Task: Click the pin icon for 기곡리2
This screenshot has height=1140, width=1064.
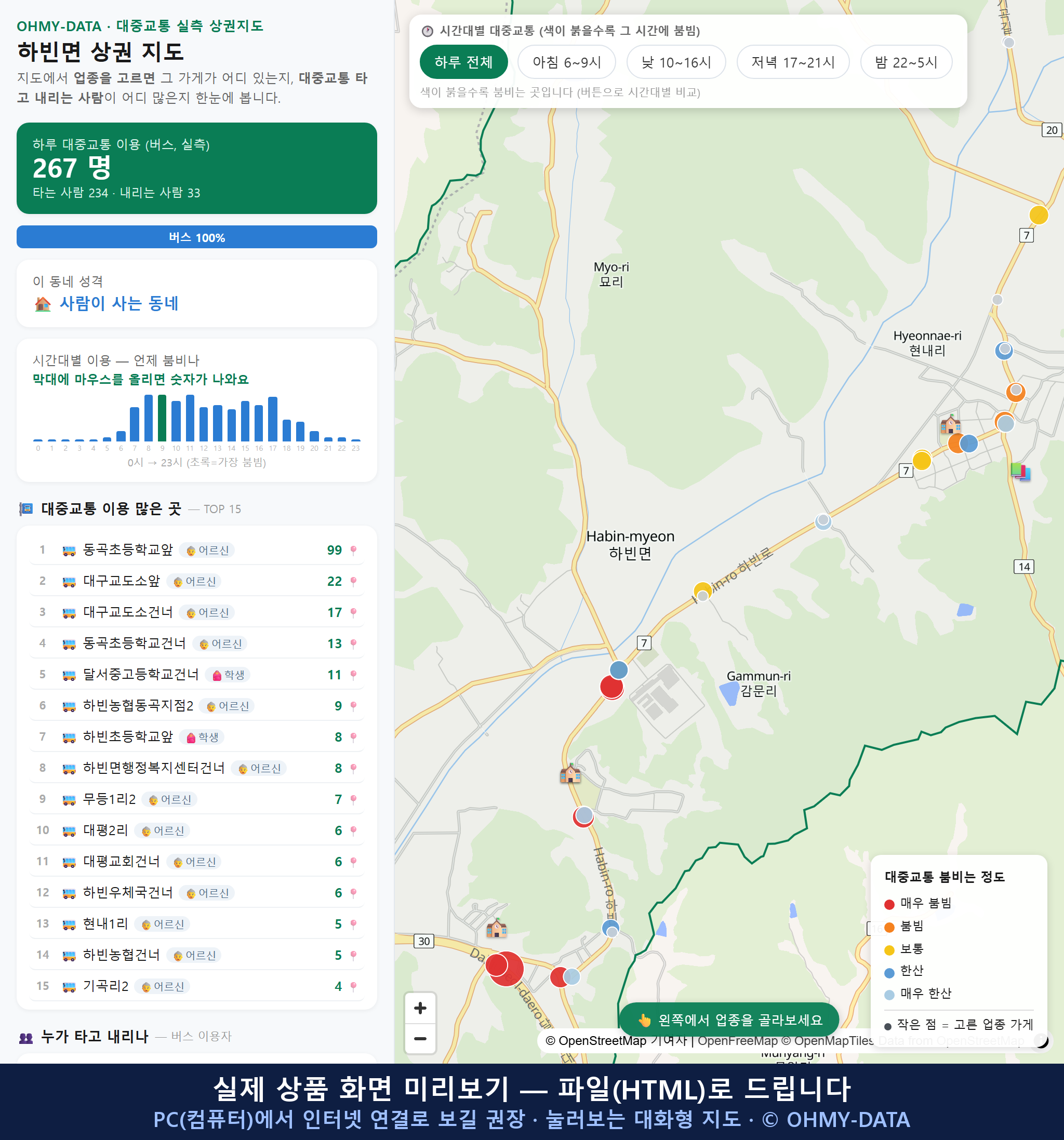Action: (x=353, y=986)
